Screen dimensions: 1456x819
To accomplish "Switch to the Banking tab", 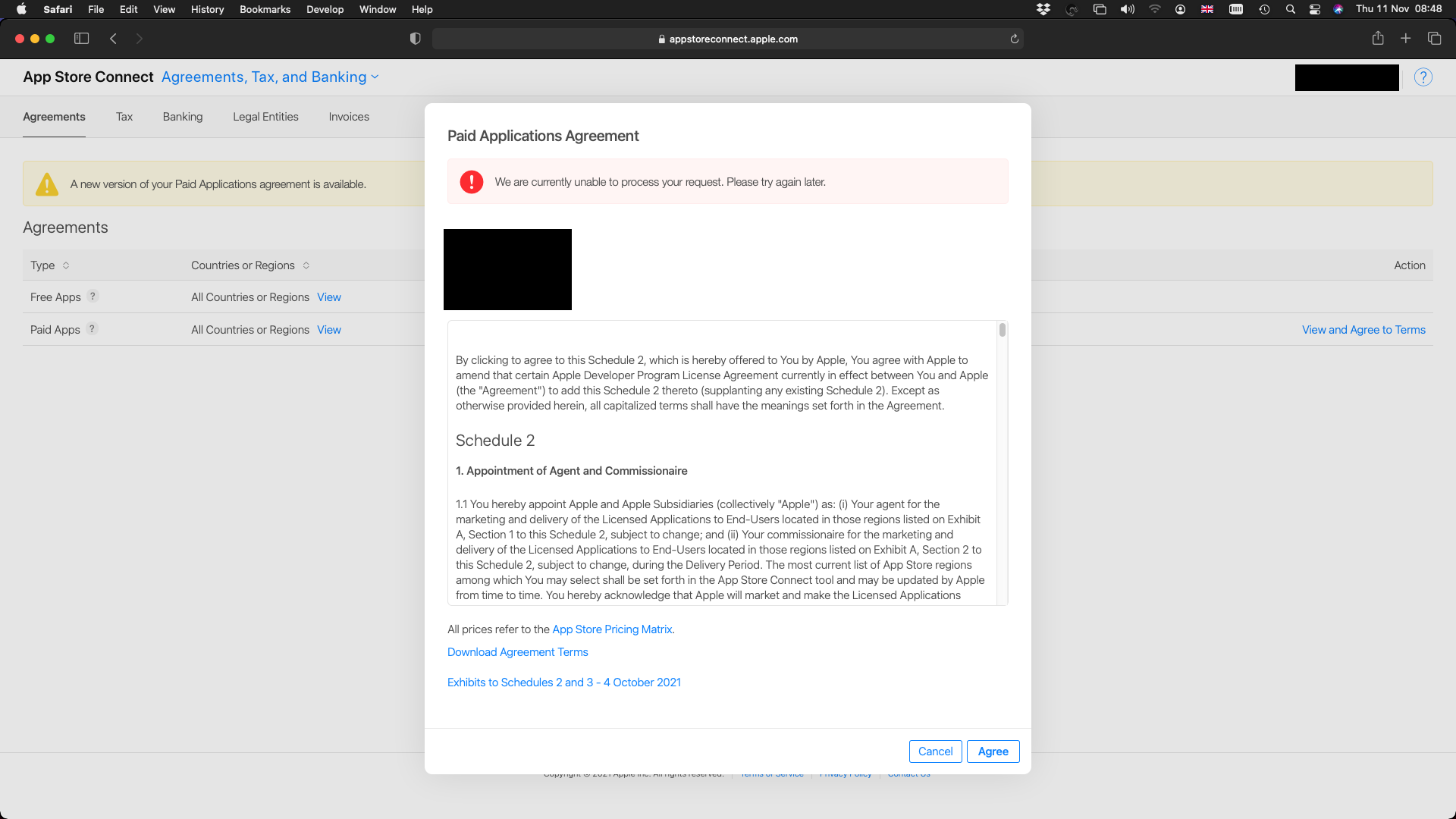I will click(183, 117).
